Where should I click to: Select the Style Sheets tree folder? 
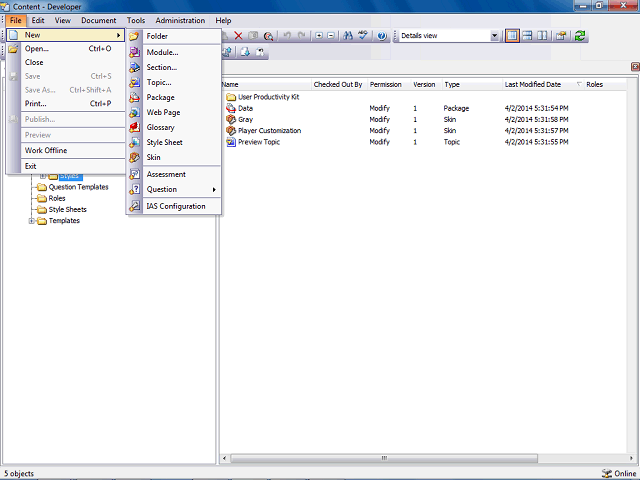tap(67, 209)
